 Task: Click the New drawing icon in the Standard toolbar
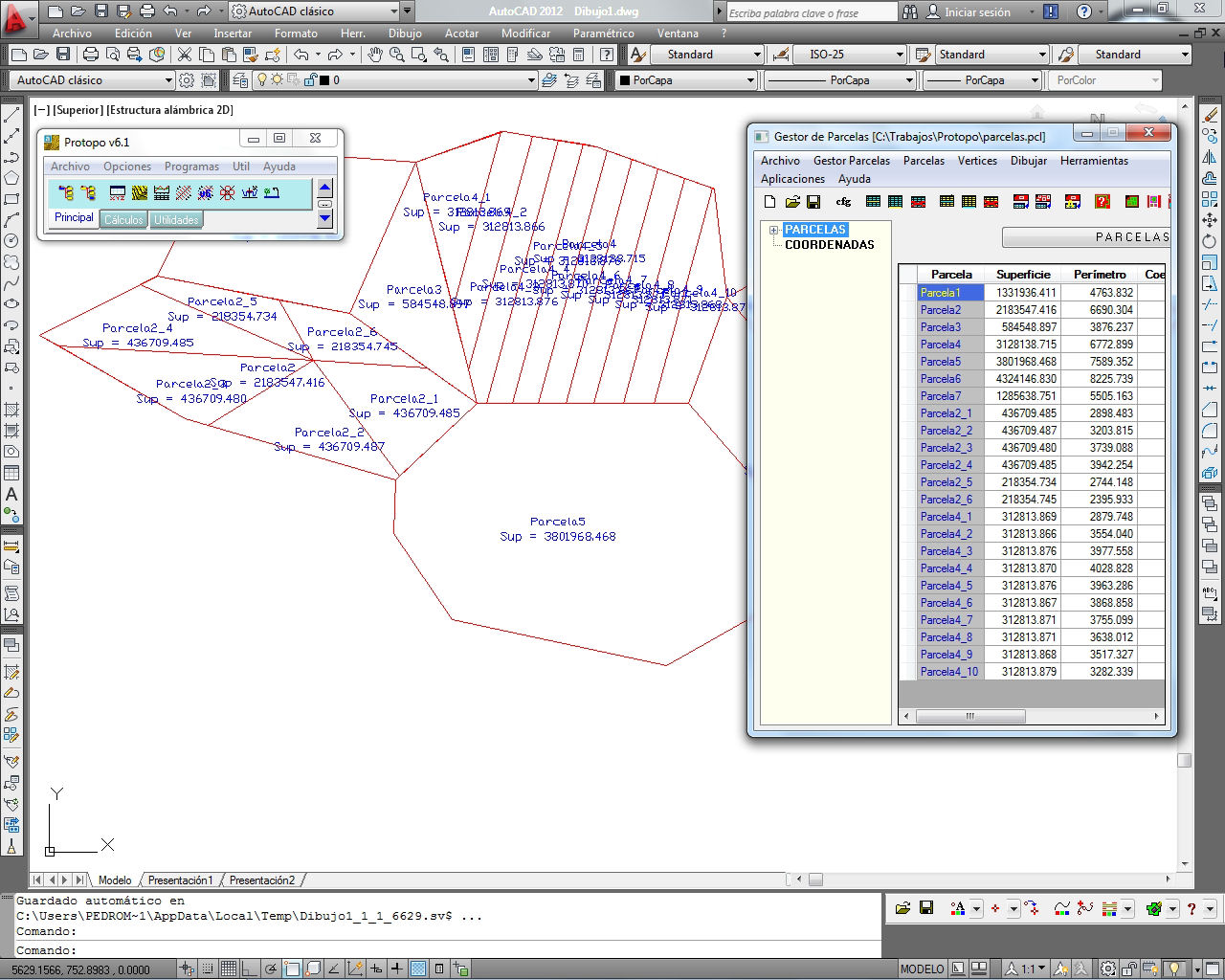click(x=17, y=55)
